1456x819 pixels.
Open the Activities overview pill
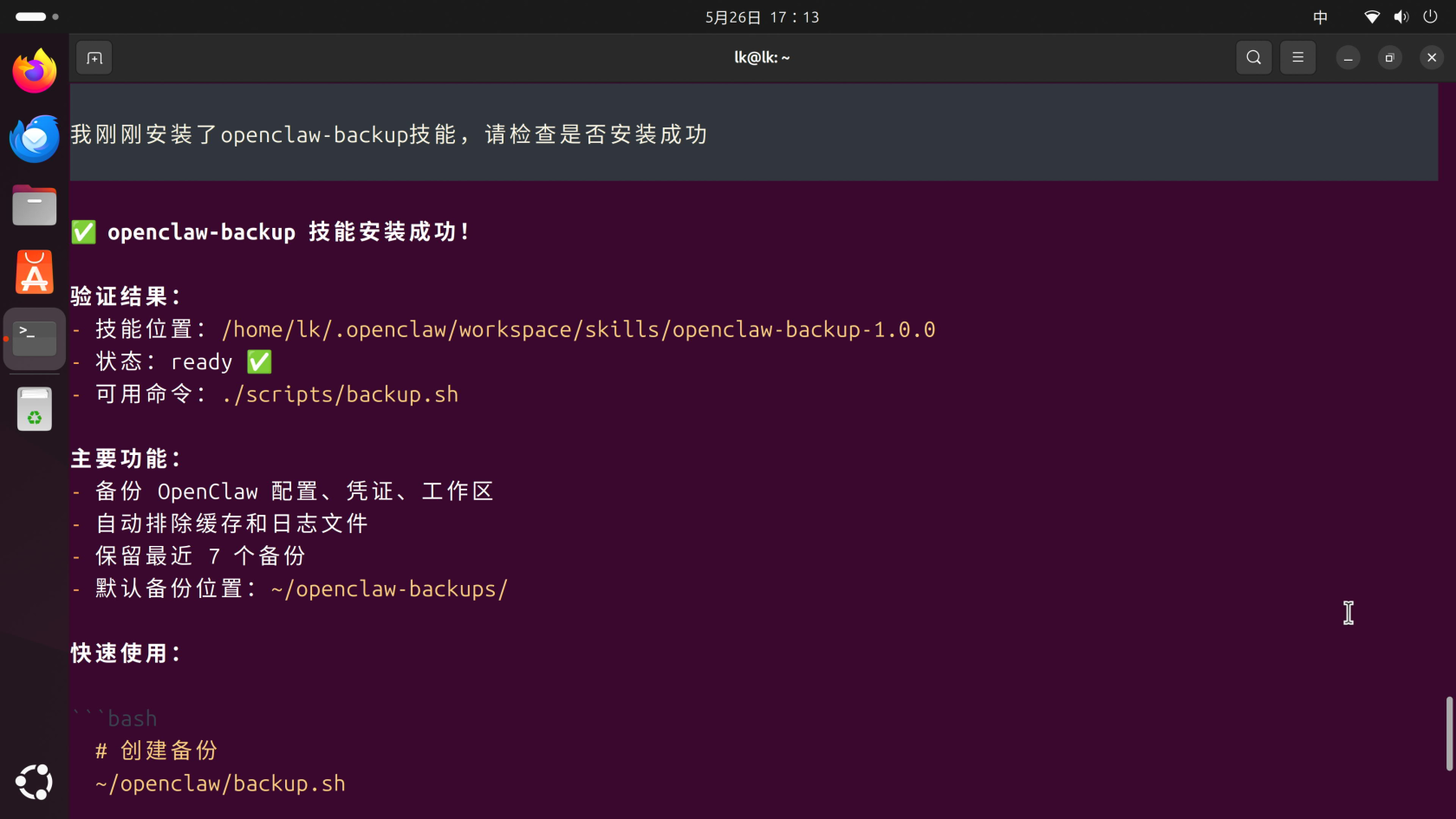tap(36, 16)
